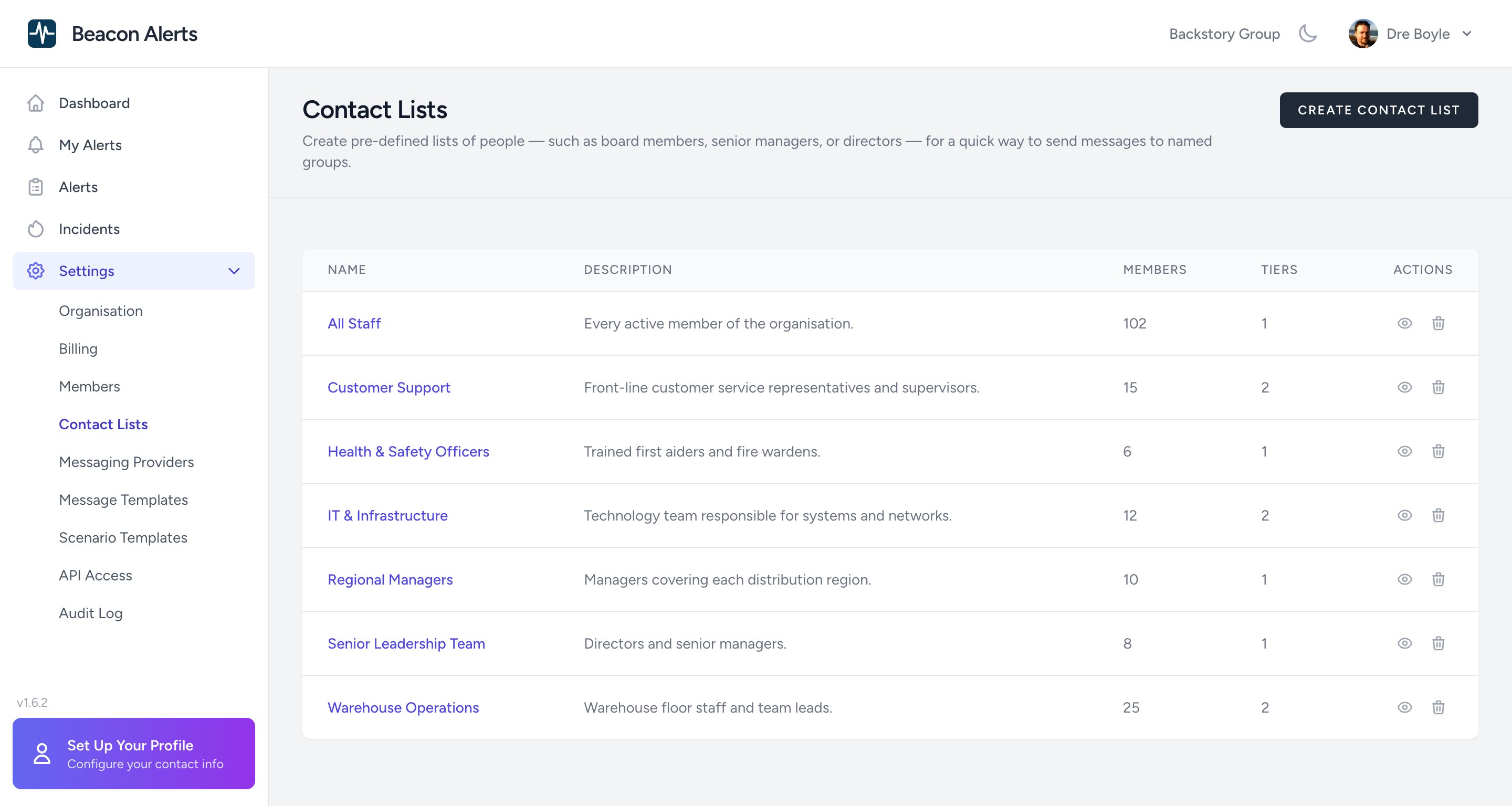Image resolution: width=1512 pixels, height=806 pixels.
Task: Click the My Alerts bell icon
Action: pyautogui.click(x=36, y=145)
